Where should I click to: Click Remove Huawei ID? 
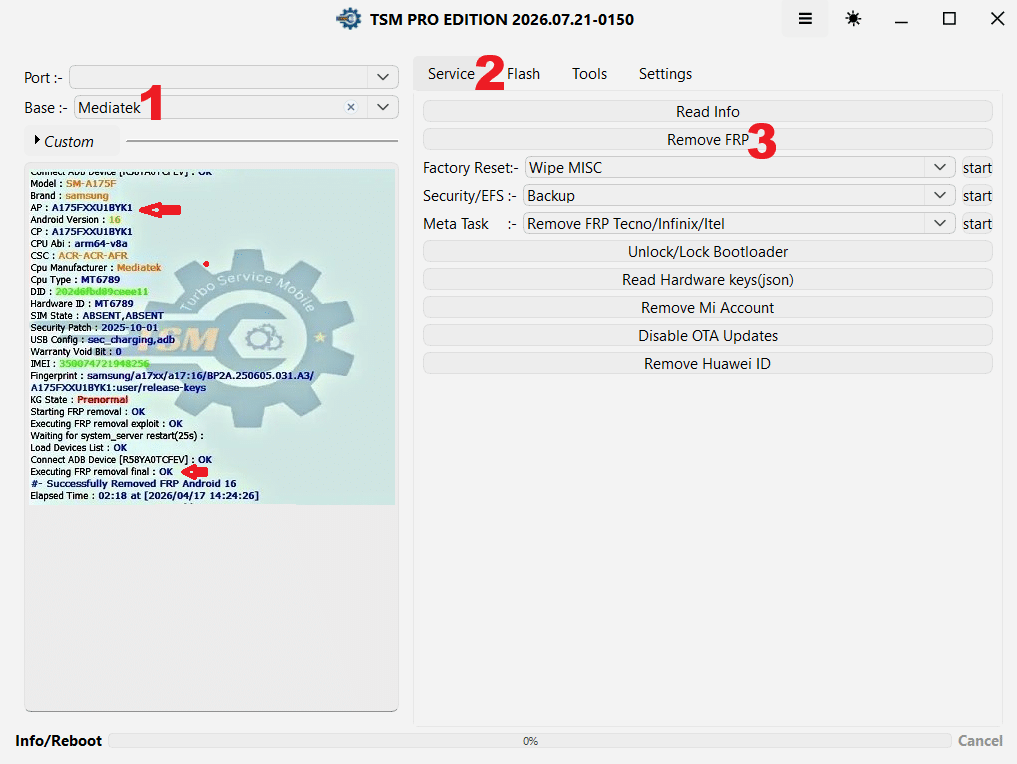click(708, 363)
